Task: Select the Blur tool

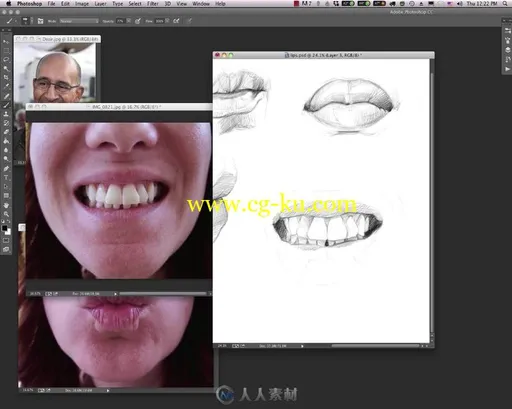Action: click(6, 150)
